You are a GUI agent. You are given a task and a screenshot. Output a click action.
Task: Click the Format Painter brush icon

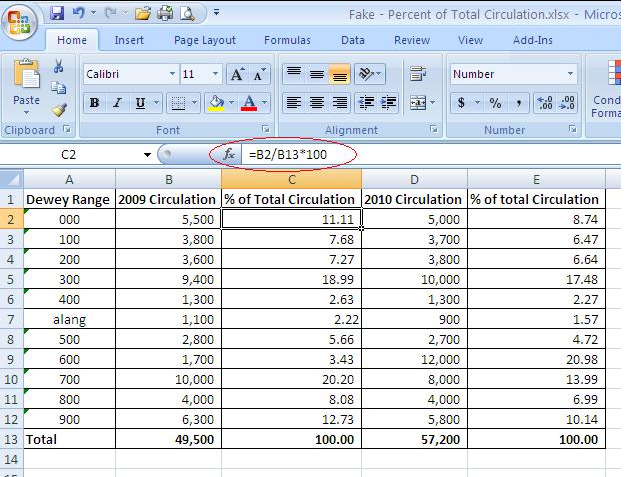(59, 110)
